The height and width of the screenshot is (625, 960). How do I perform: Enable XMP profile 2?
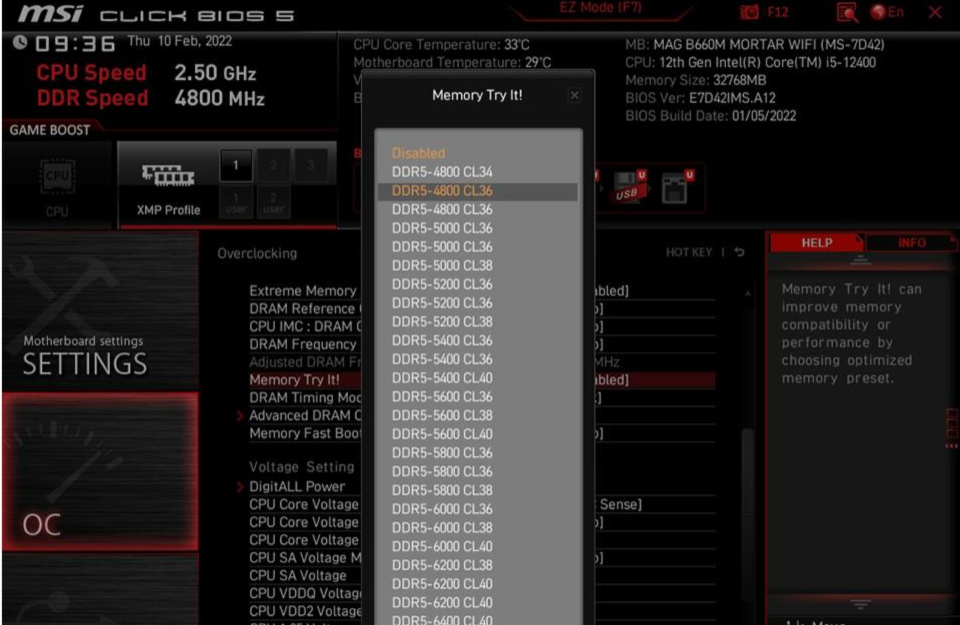273,165
